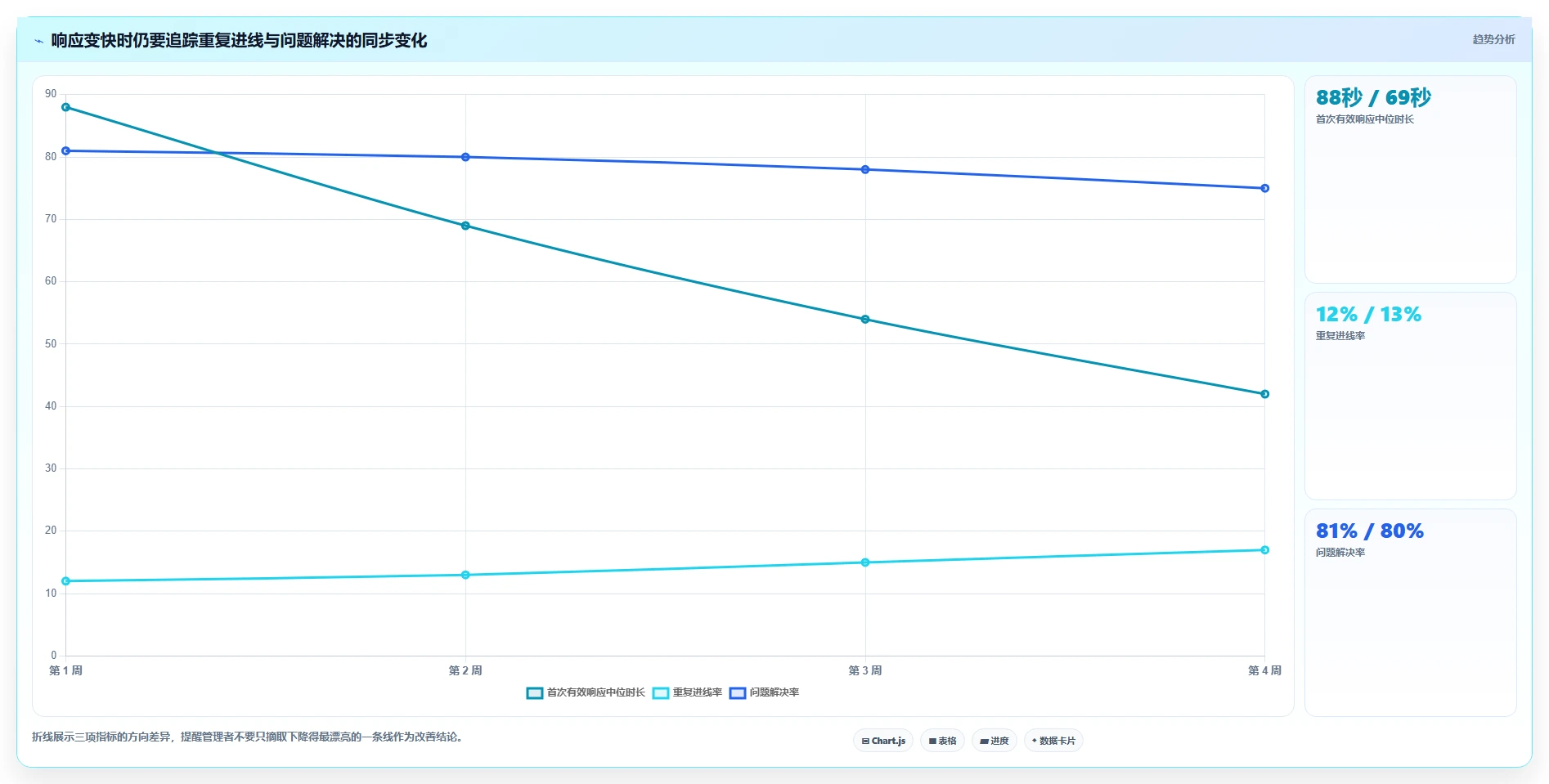Toggle 首次有效响应中位时长 legend swatch
Image resolution: width=1549 pixels, height=784 pixels.
[x=535, y=693]
